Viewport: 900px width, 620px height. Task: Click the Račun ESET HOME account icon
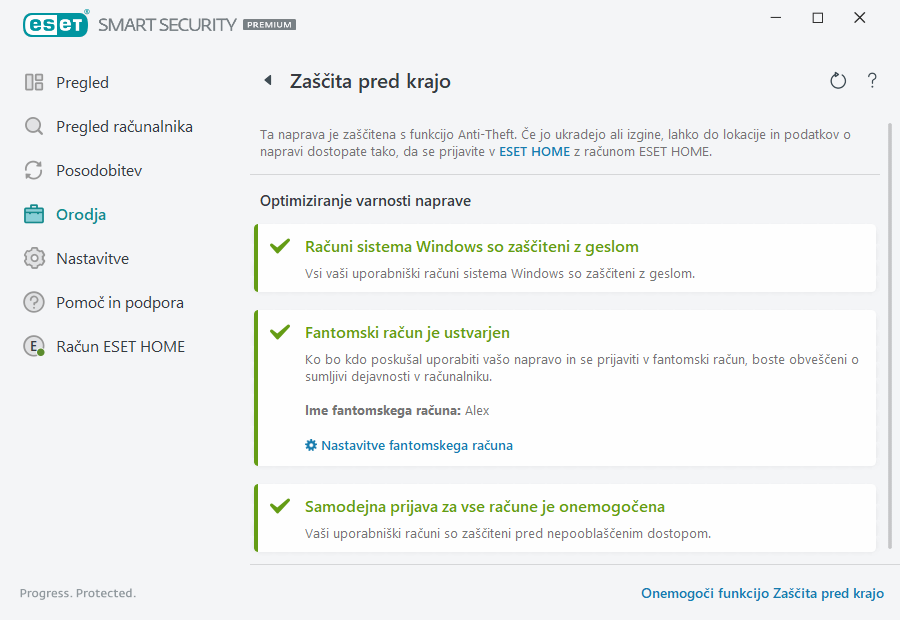click(35, 346)
